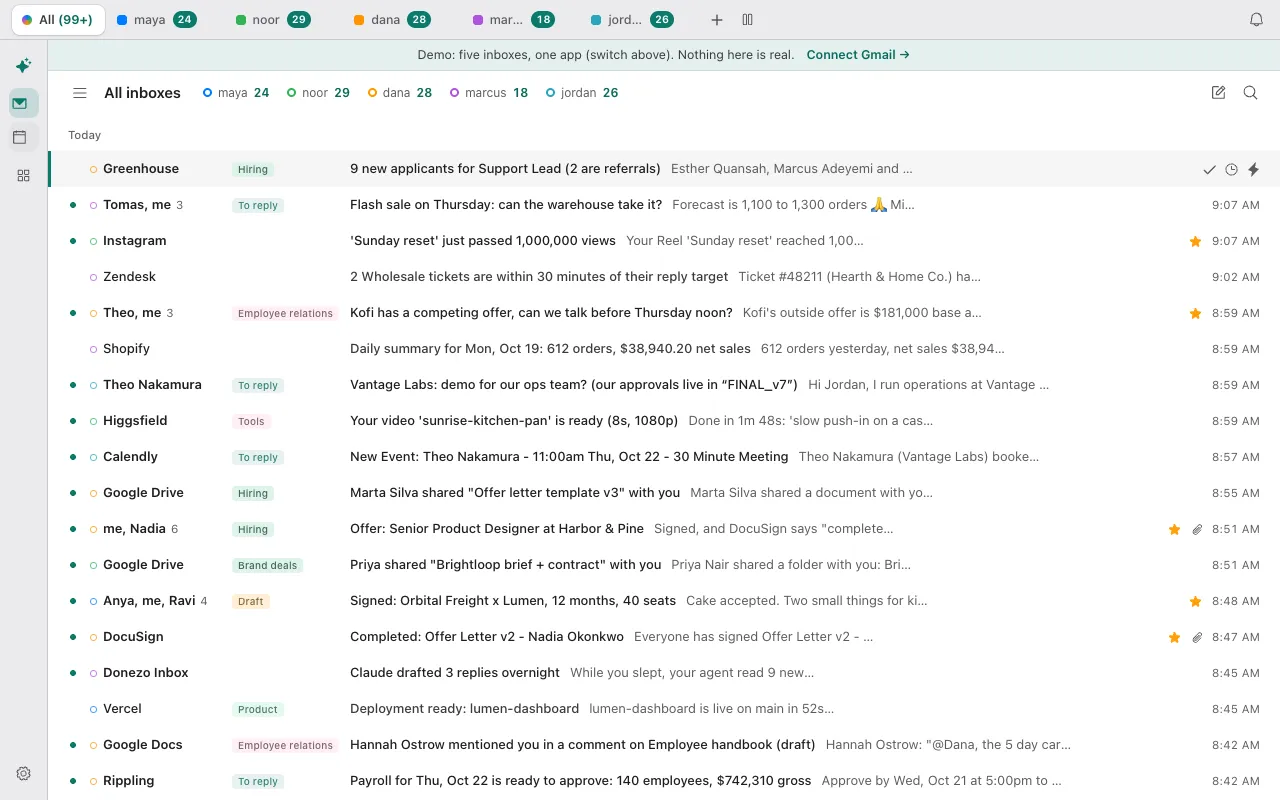This screenshot has width=1280, height=800.
Task: Open the sparkle AI assistant in the sidebar
Action: pyautogui.click(x=23, y=66)
